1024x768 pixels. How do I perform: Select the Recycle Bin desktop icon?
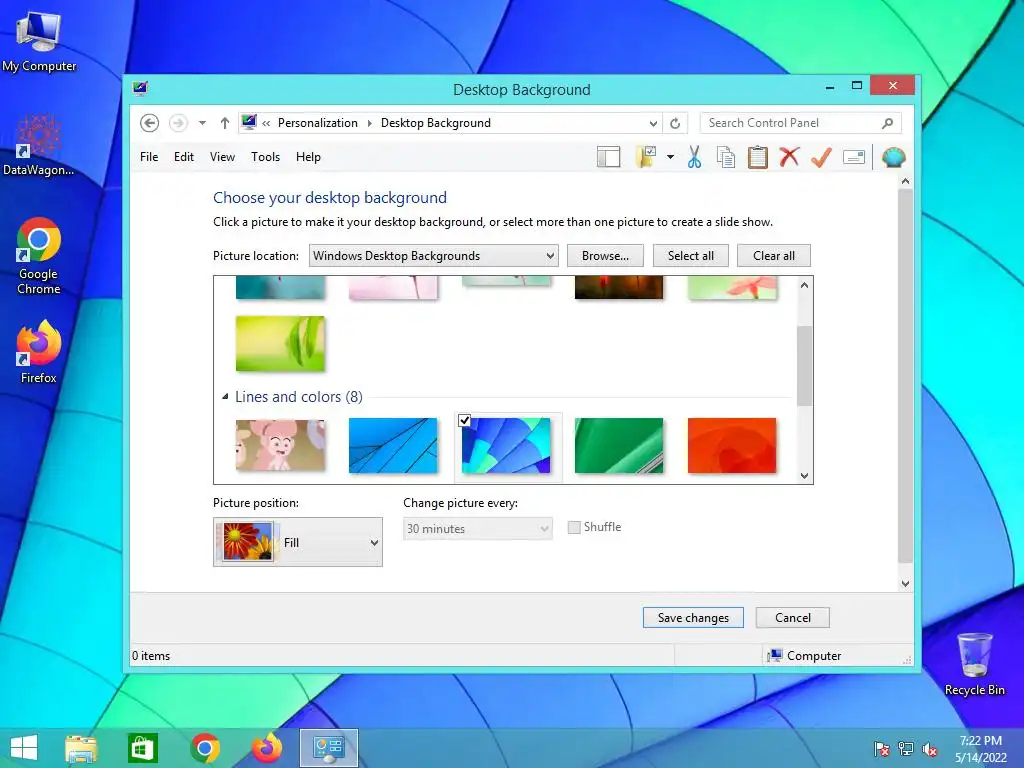click(975, 664)
